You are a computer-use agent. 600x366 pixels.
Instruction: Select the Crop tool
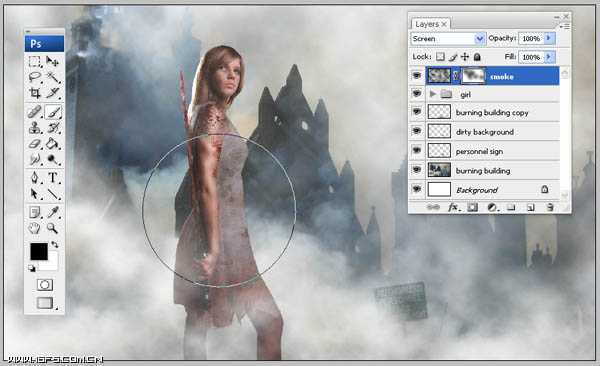click(35, 93)
